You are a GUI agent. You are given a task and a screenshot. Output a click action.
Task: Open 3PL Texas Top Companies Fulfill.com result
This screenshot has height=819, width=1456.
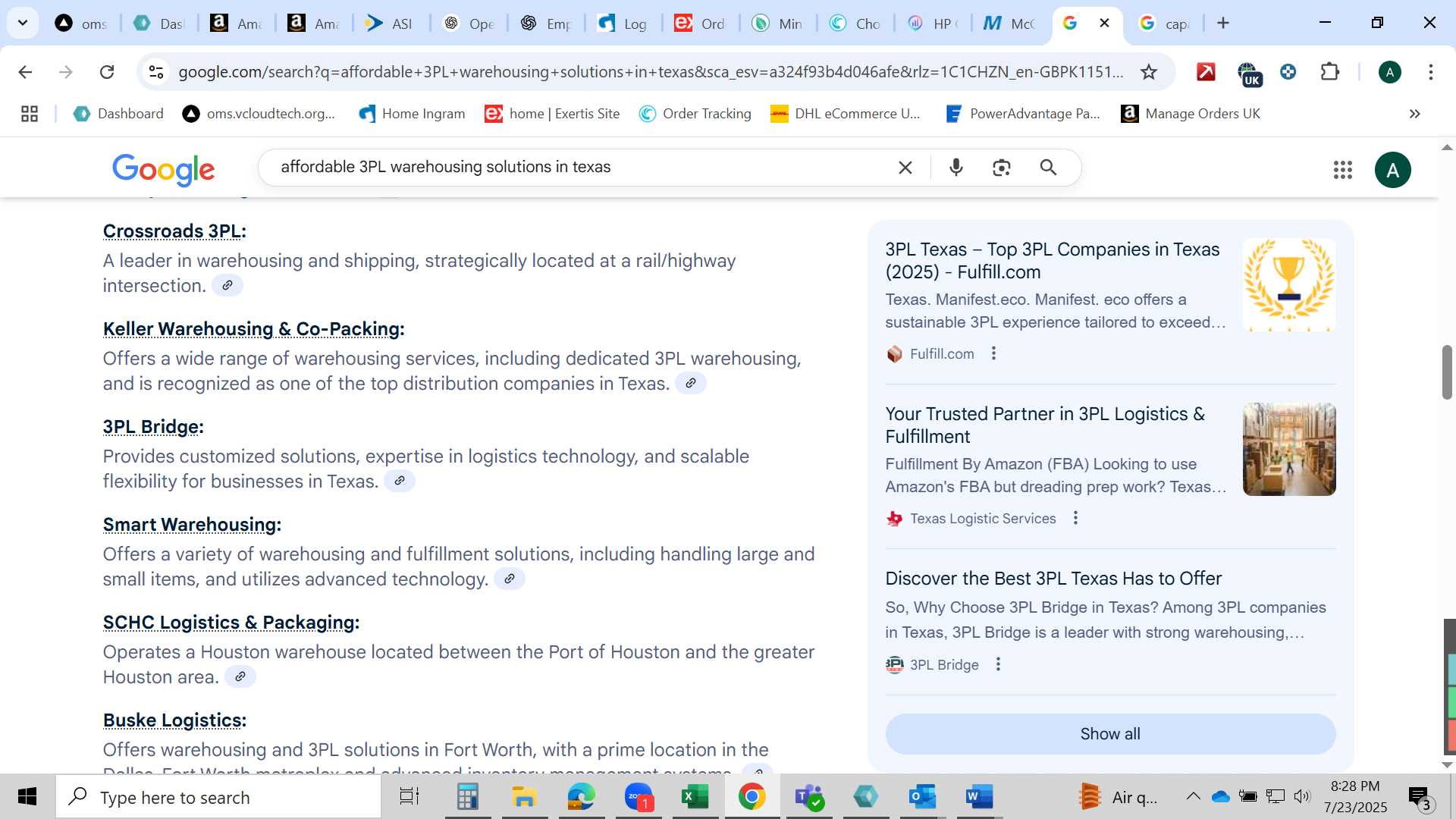click(1053, 260)
